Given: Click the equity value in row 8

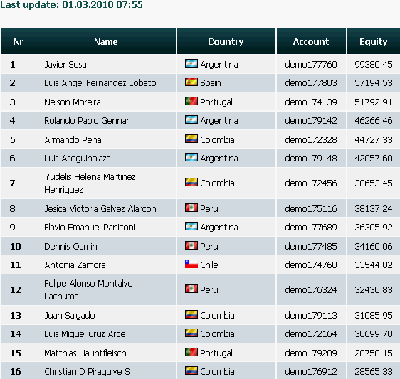Looking at the screenshot, I should coord(373,209).
